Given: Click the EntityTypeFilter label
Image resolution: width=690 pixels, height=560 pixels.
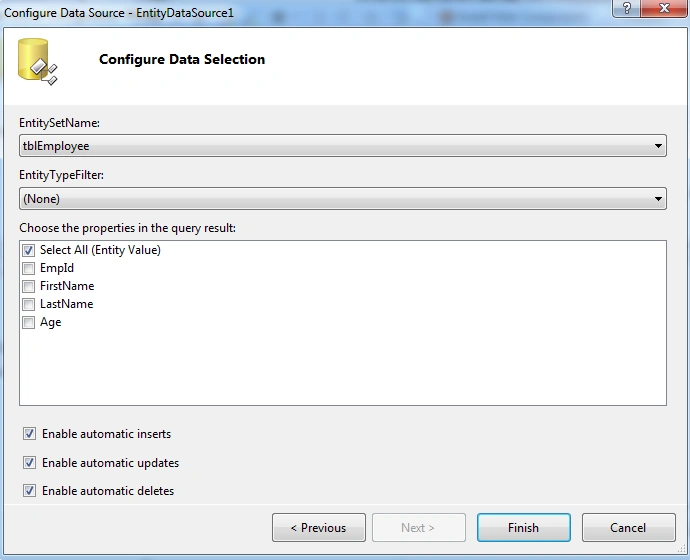Looking at the screenshot, I should coord(62,175).
